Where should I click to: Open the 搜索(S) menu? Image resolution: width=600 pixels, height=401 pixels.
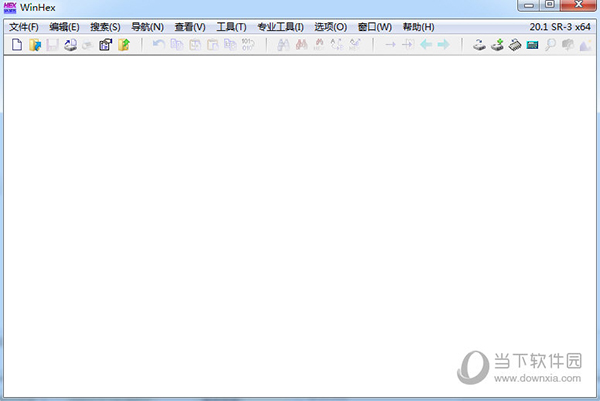105,27
